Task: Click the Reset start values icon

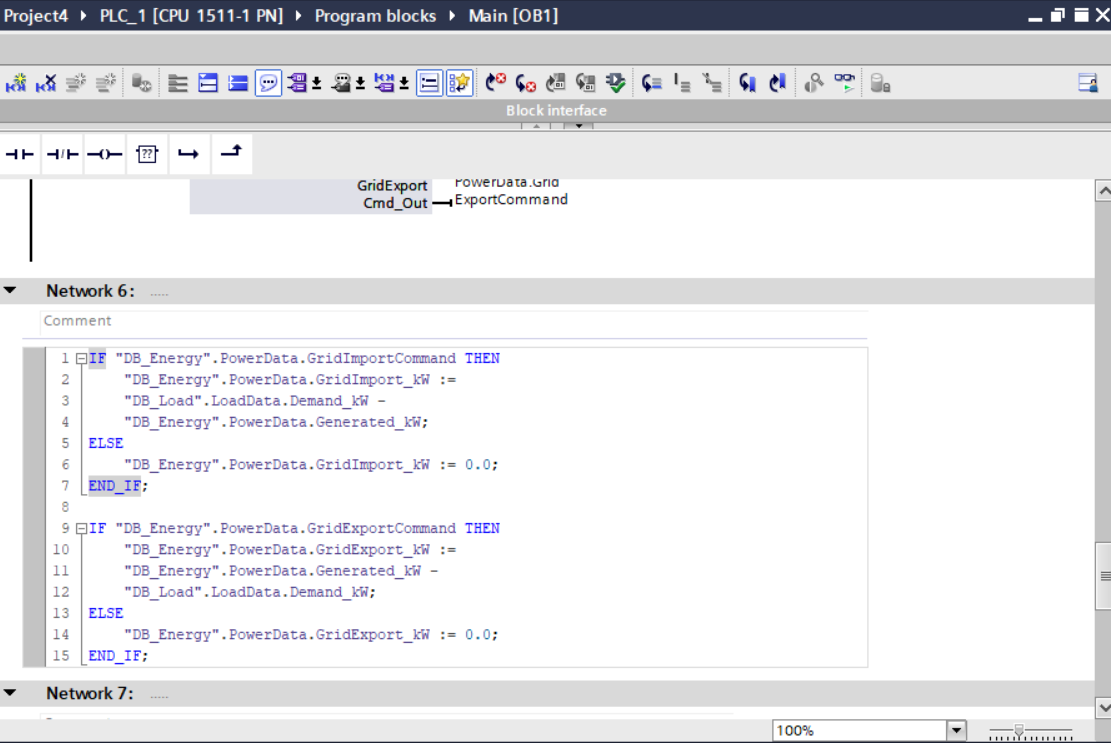Action: click(x=142, y=83)
